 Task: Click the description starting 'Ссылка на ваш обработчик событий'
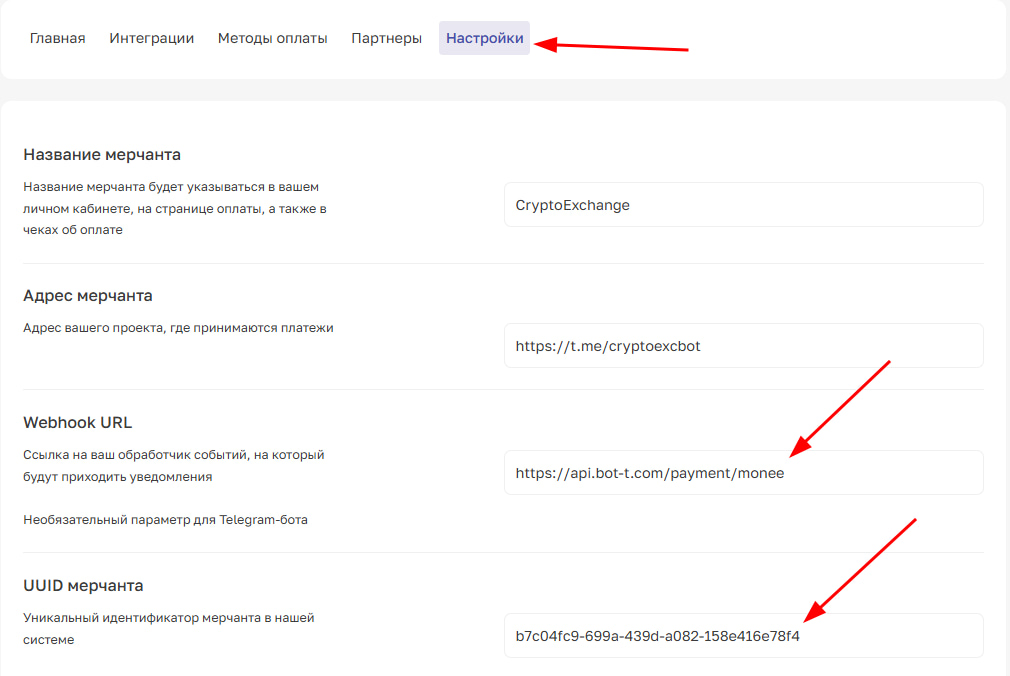click(174, 466)
